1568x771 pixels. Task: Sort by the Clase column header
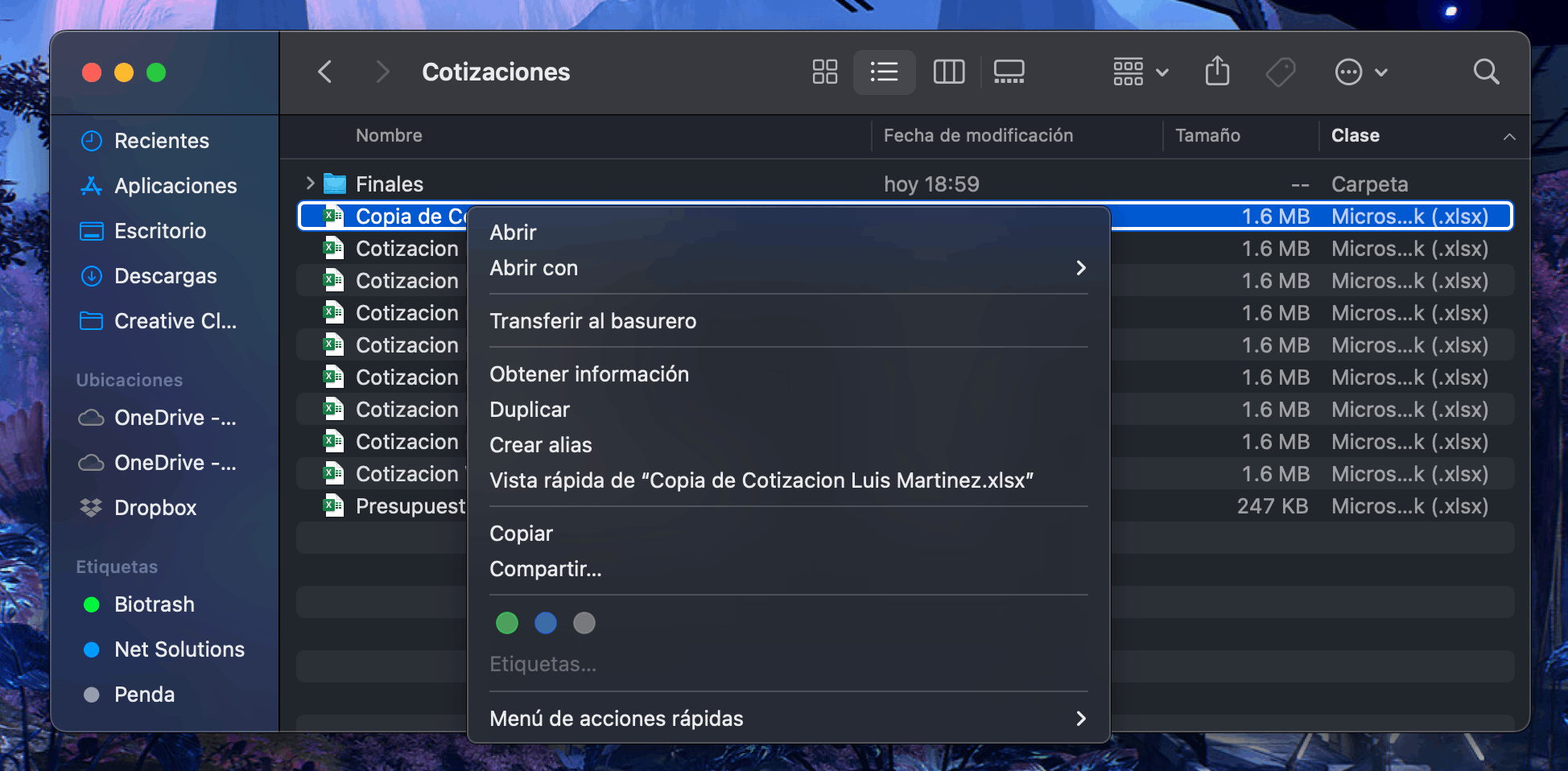1355,135
